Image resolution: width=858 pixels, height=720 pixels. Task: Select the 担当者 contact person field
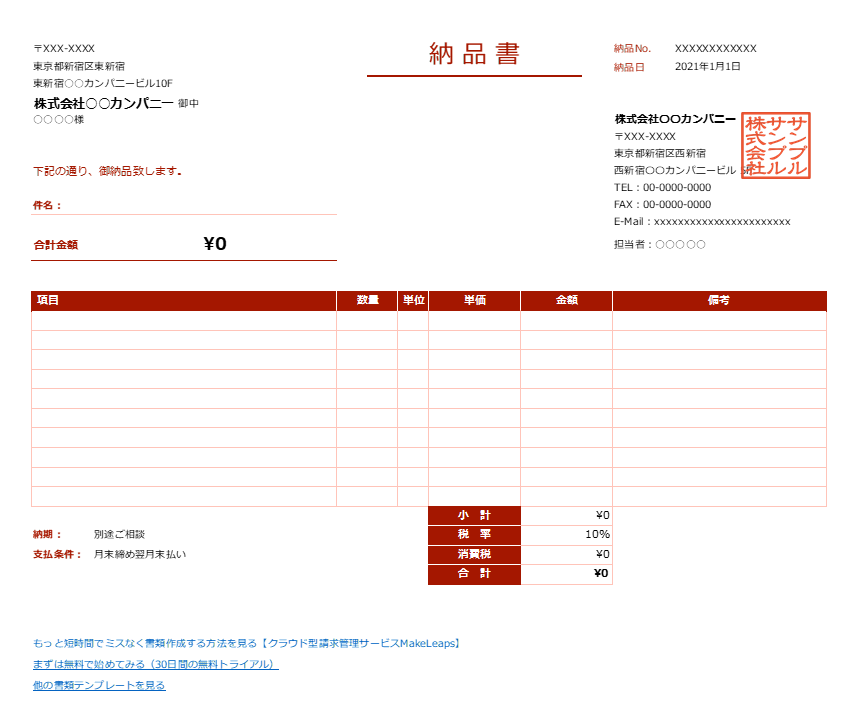tap(660, 244)
